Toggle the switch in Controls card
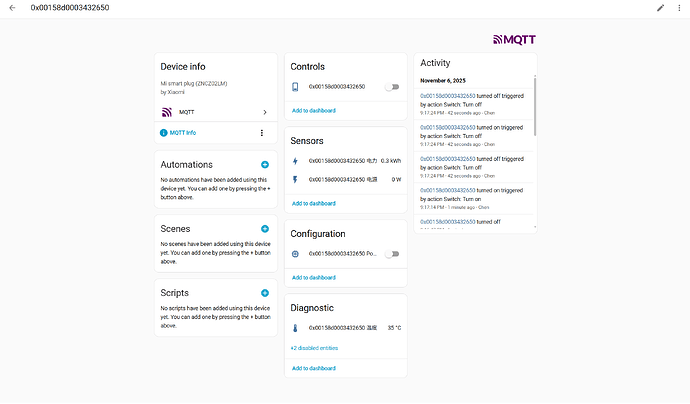 (391, 87)
